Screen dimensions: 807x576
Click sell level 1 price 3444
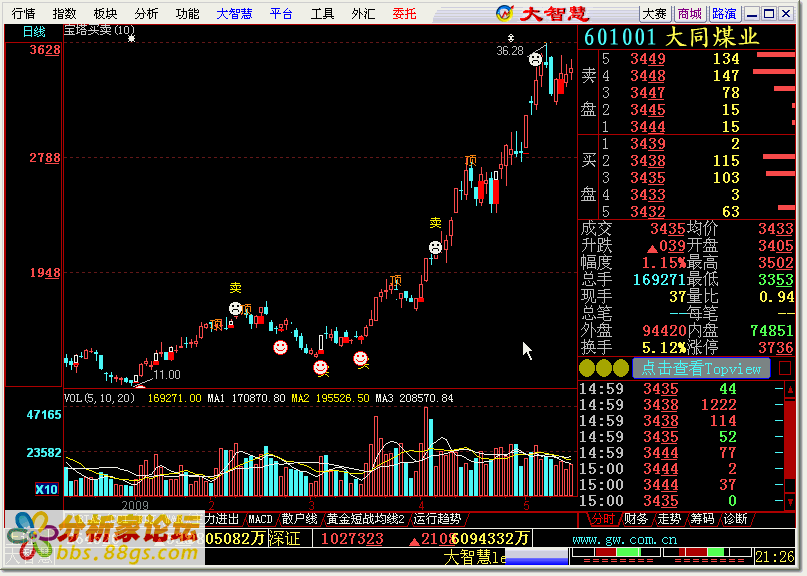[x=647, y=127]
